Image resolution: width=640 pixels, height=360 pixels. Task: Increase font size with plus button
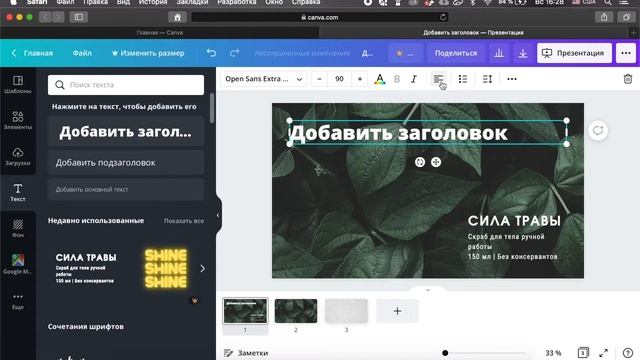point(360,79)
